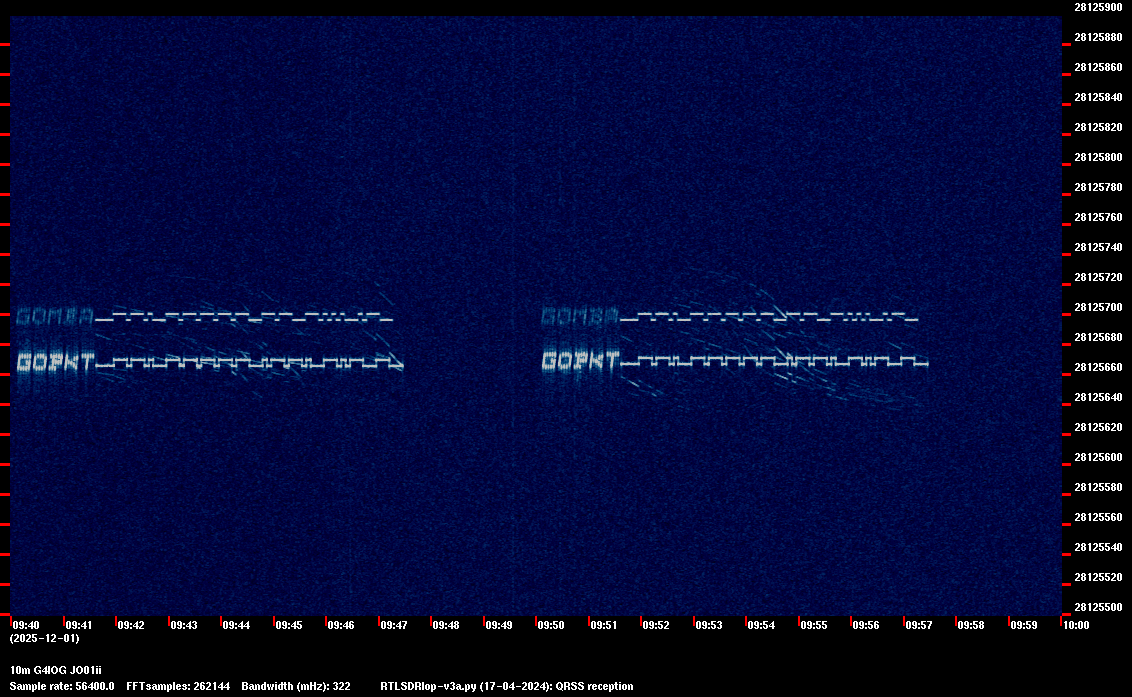Image resolution: width=1132 pixels, height=697 pixels.
Task: Click the 28125580 frequency scale value
Action: 1099,488
